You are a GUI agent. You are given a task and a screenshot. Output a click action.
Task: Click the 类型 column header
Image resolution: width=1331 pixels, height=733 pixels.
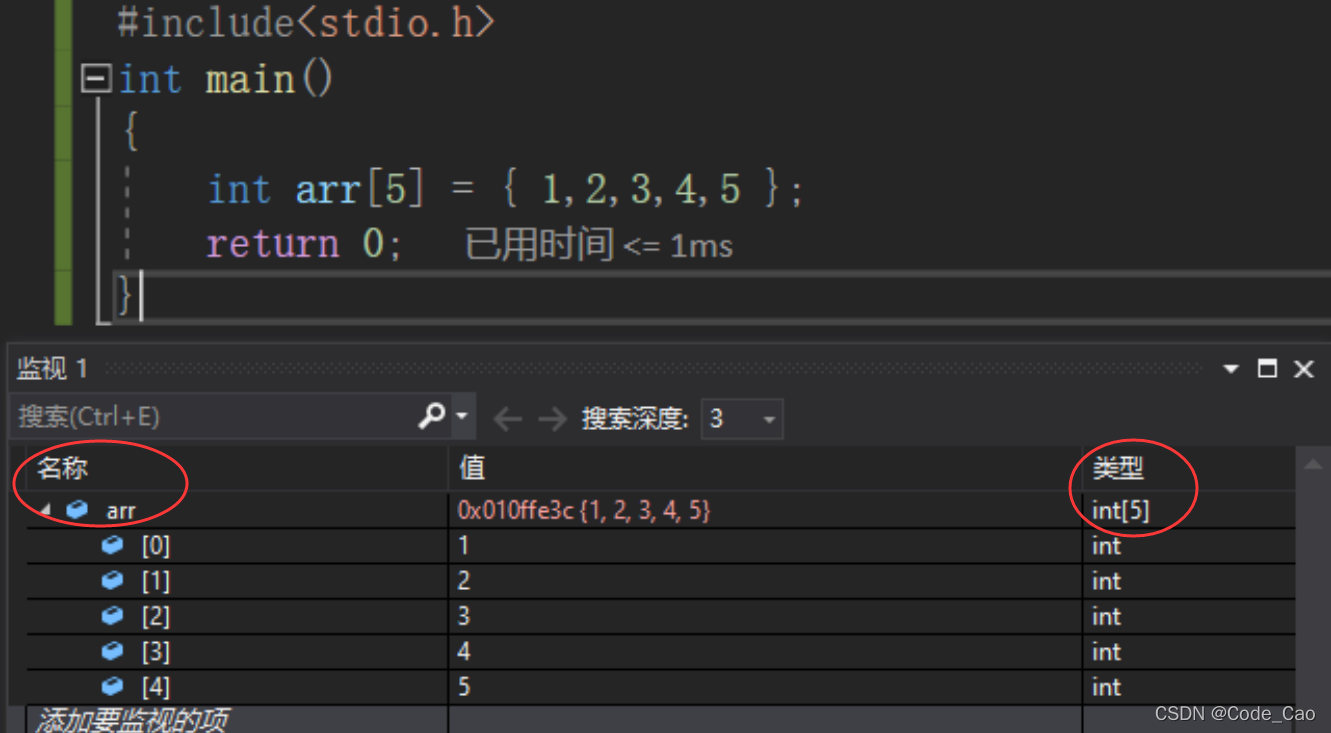coord(1117,467)
